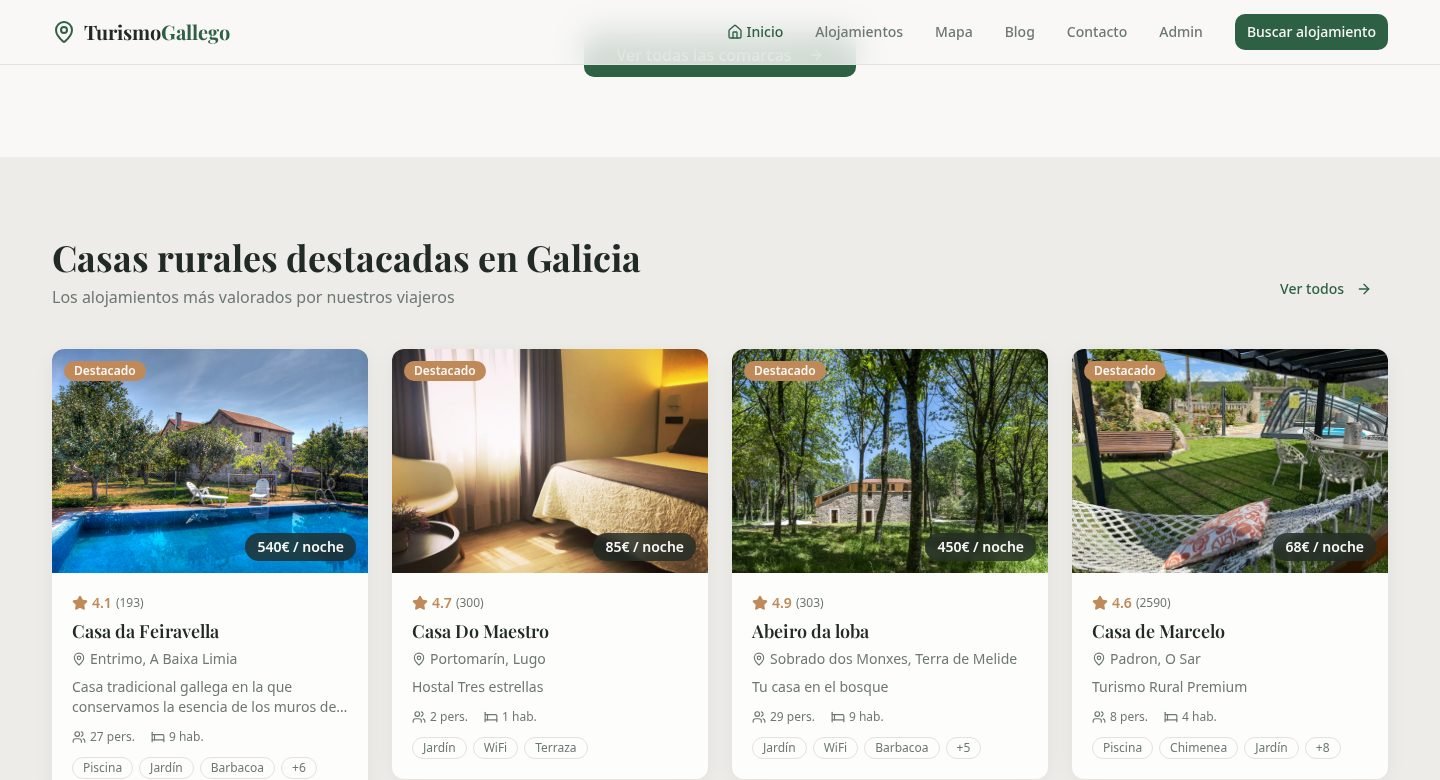Click the Terraza tag on Casa Do Maestro

click(x=555, y=748)
